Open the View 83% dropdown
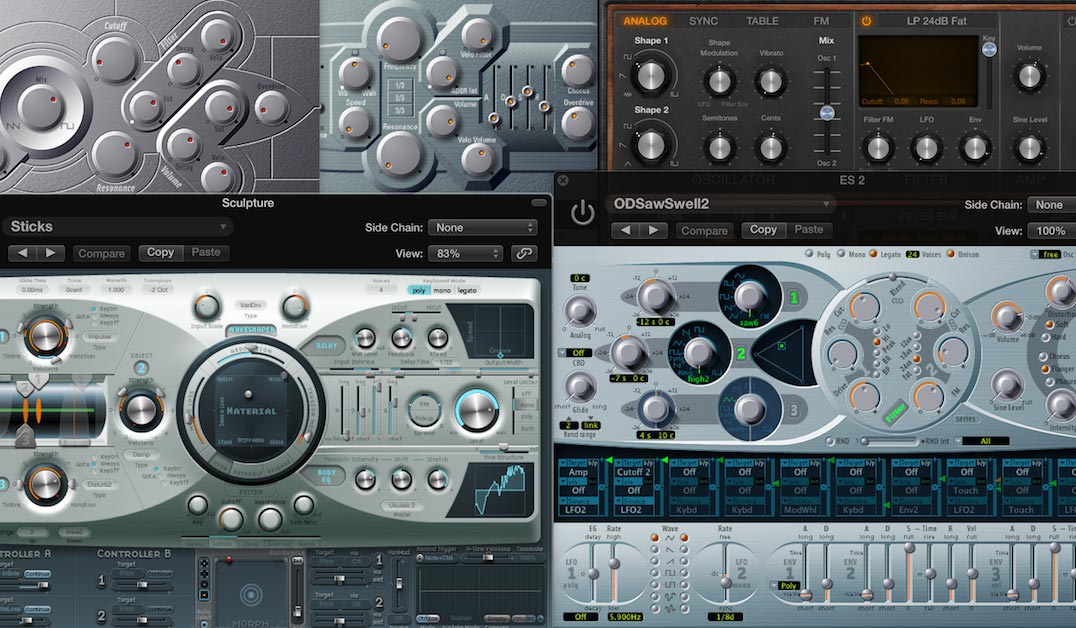 pos(465,253)
